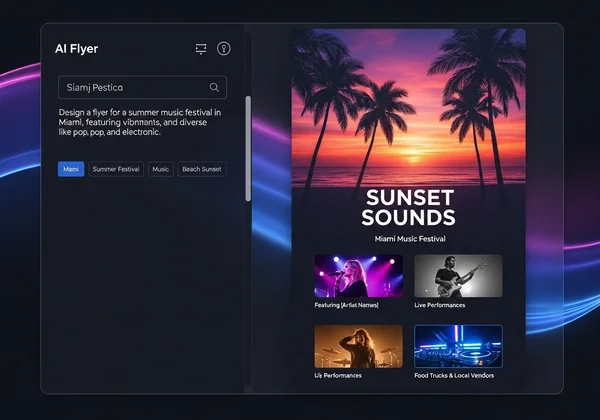The height and width of the screenshot is (420, 600).
Task: Click the help lightbulb icon in header
Action: (x=224, y=49)
